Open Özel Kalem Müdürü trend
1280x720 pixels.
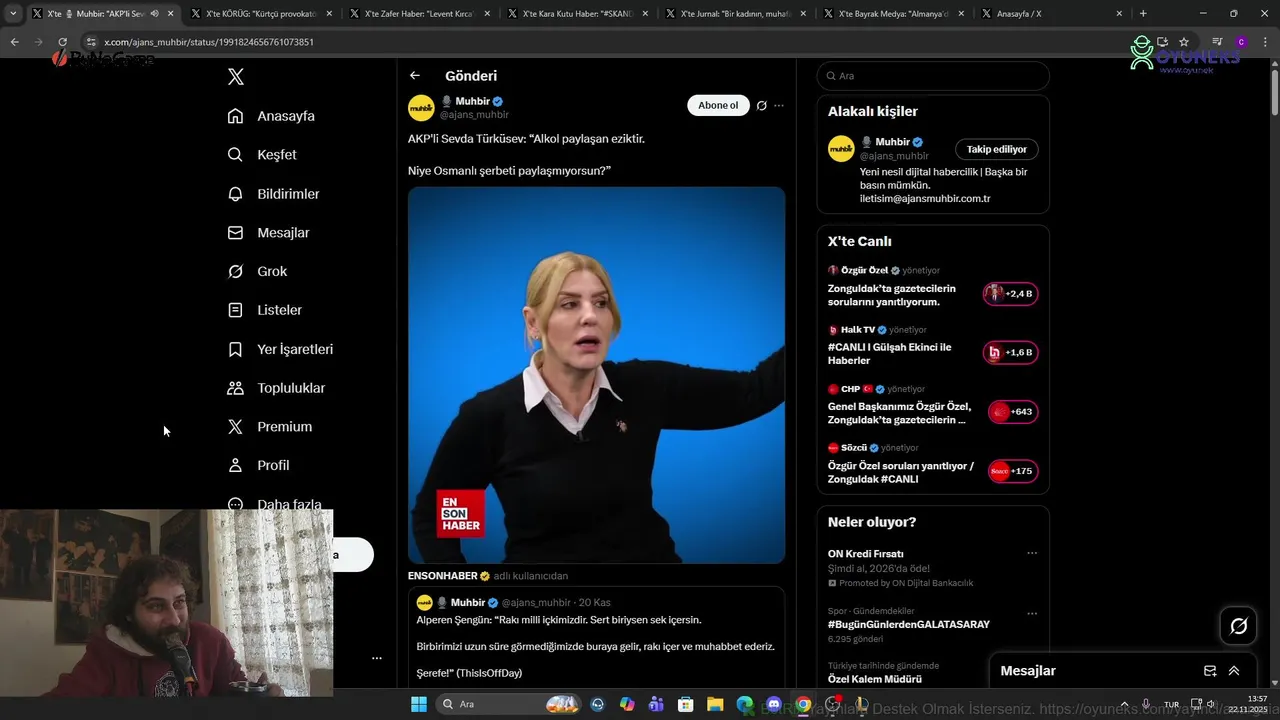click(x=875, y=679)
